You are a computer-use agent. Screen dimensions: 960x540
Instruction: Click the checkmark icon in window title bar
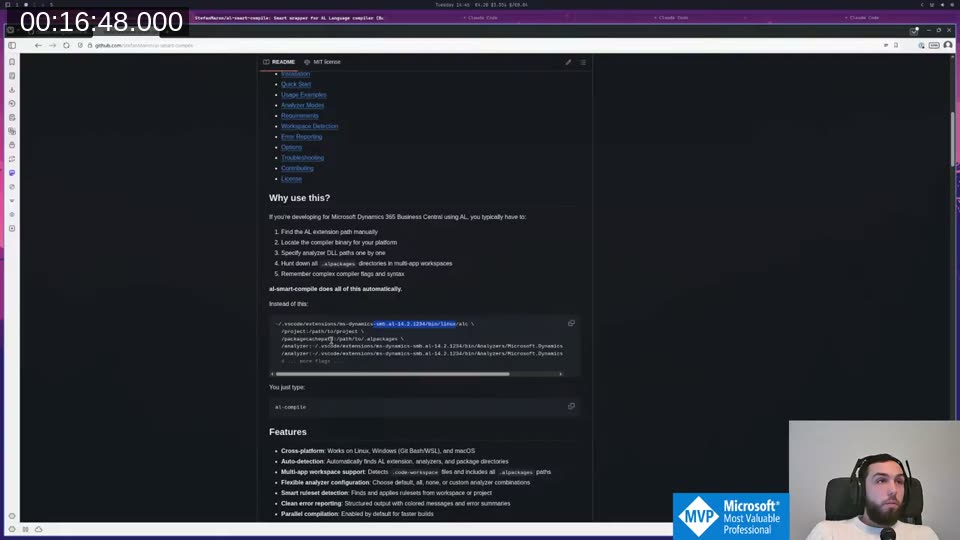(x=913, y=31)
